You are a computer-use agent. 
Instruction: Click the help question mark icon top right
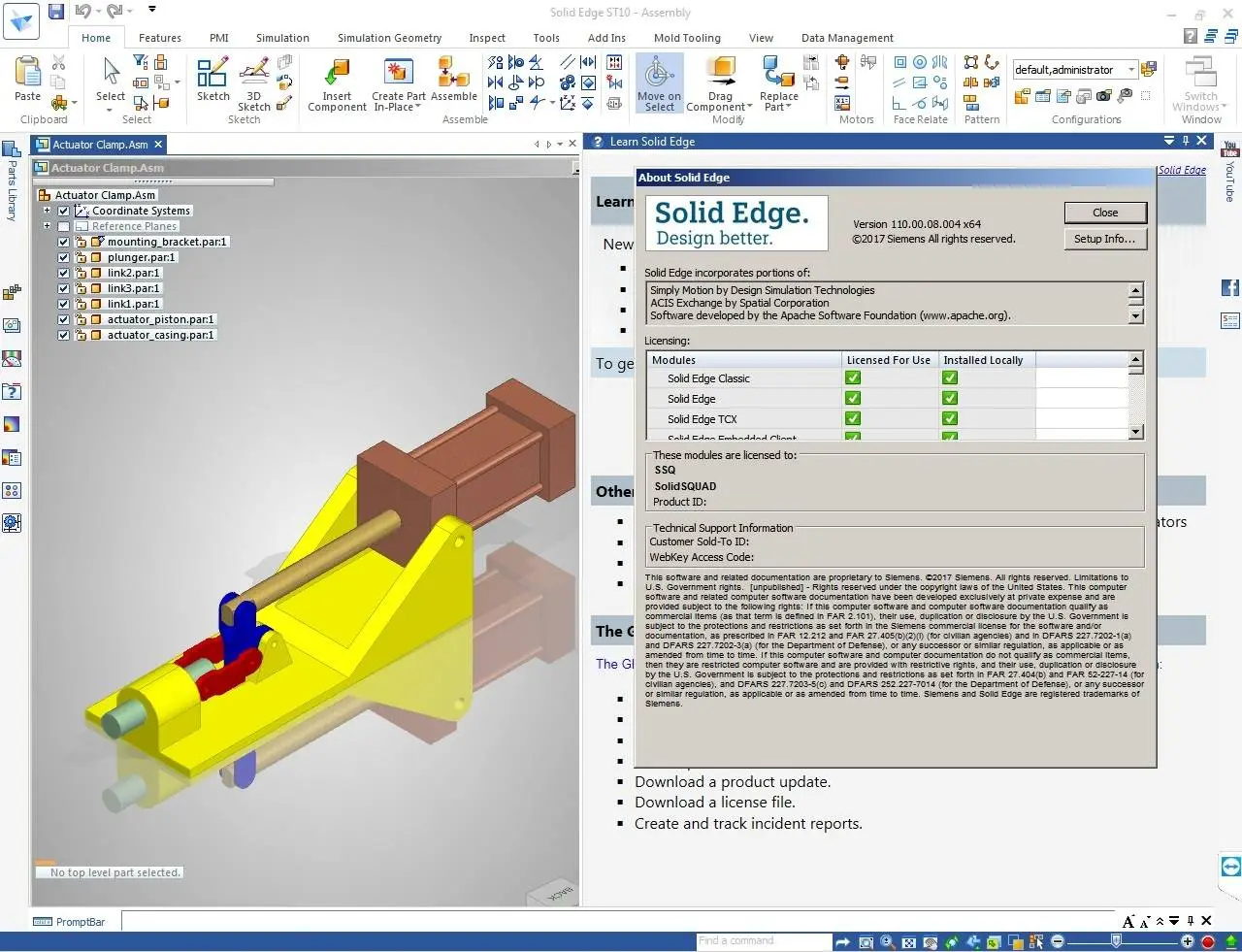click(x=1191, y=36)
